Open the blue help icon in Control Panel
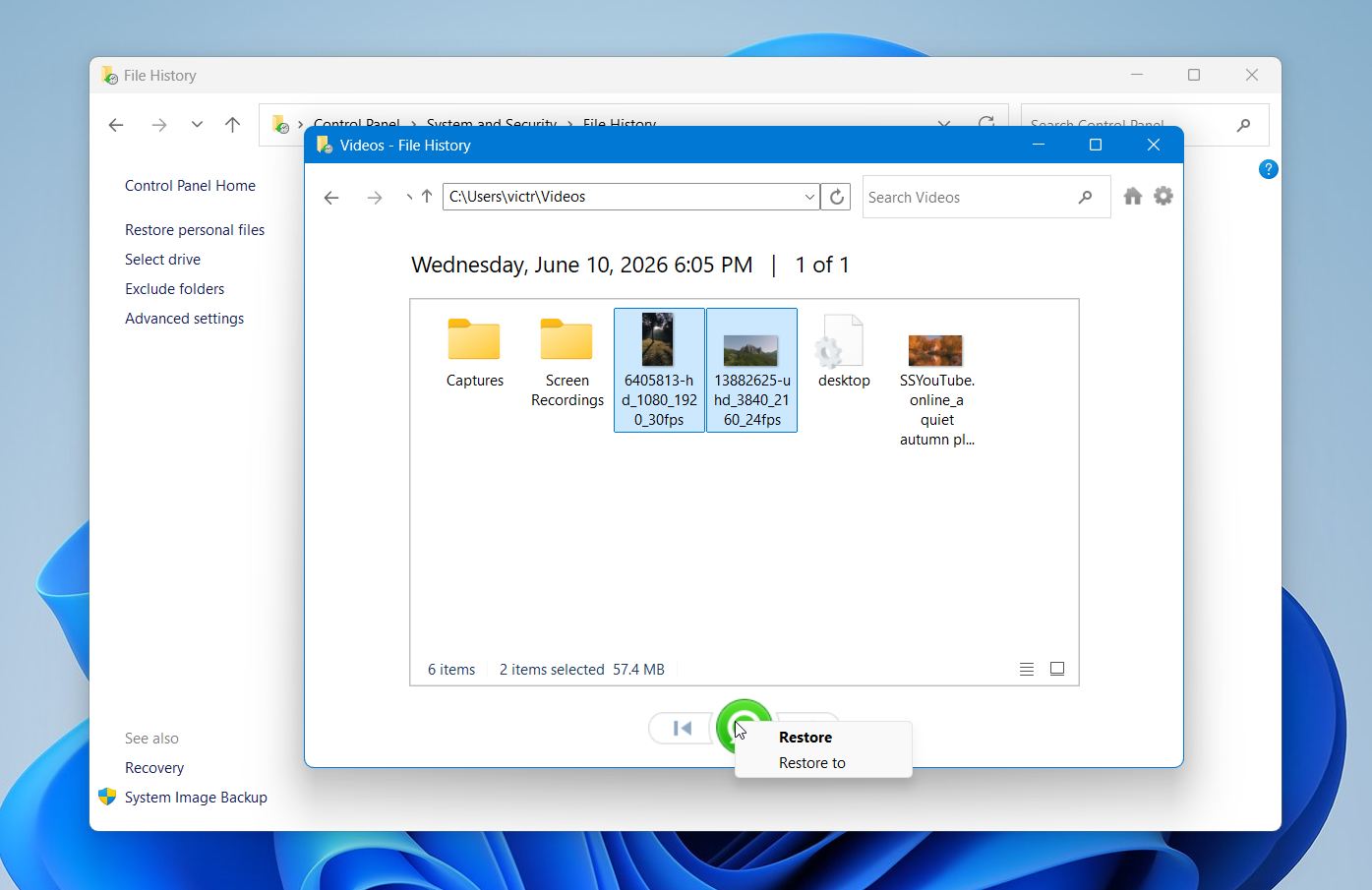The height and width of the screenshot is (890, 1372). pos(1269,169)
